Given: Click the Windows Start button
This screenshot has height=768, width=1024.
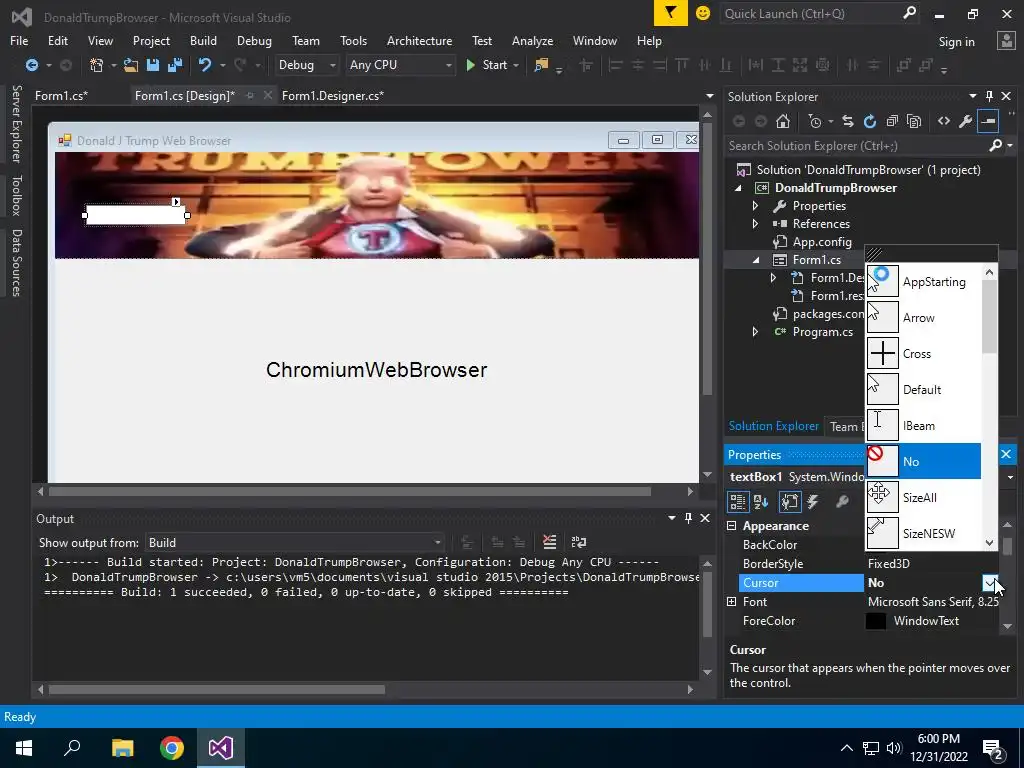Looking at the screenshot, I should click(24, 748).
